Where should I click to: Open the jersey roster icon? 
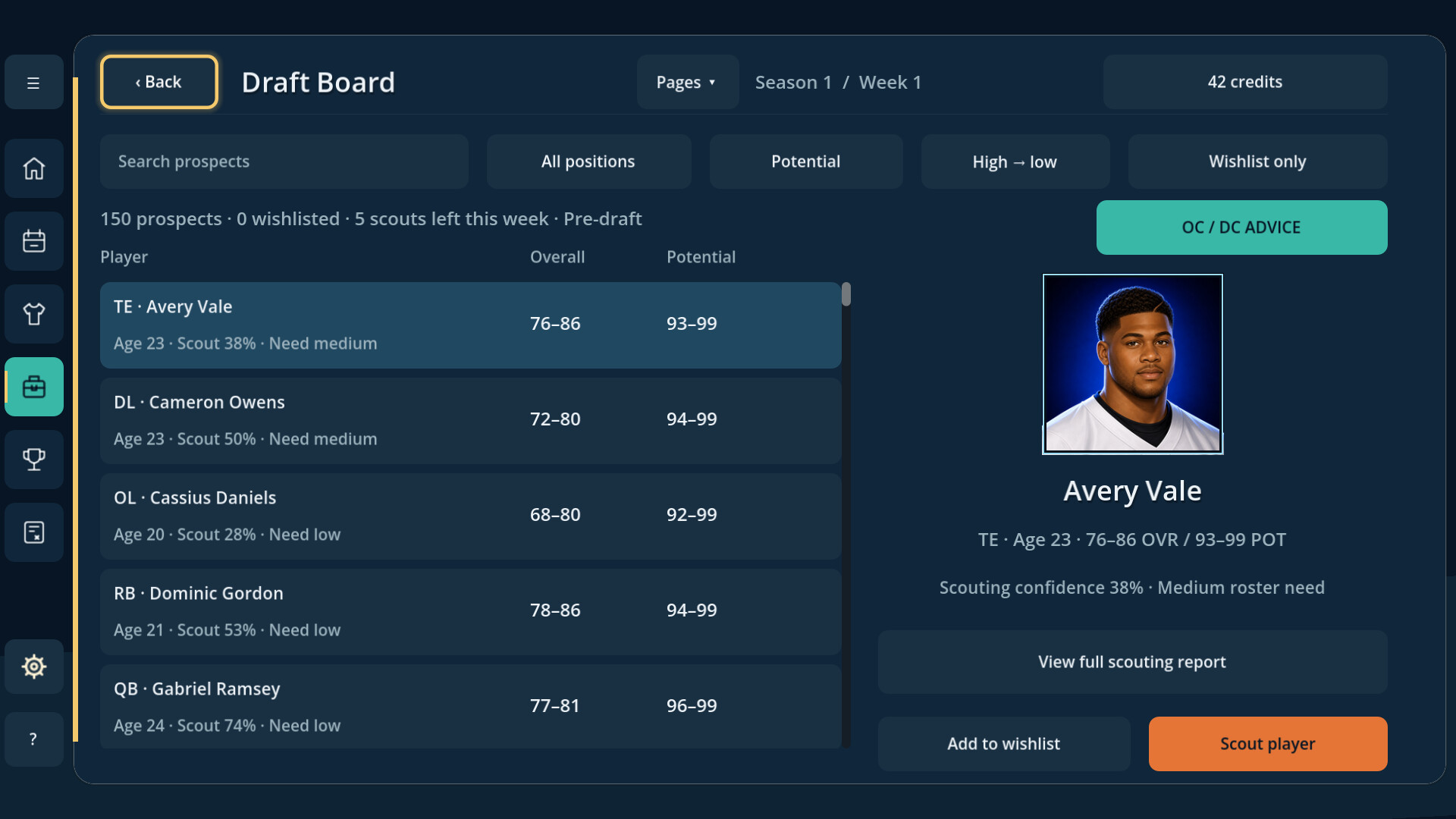[33, 314]
